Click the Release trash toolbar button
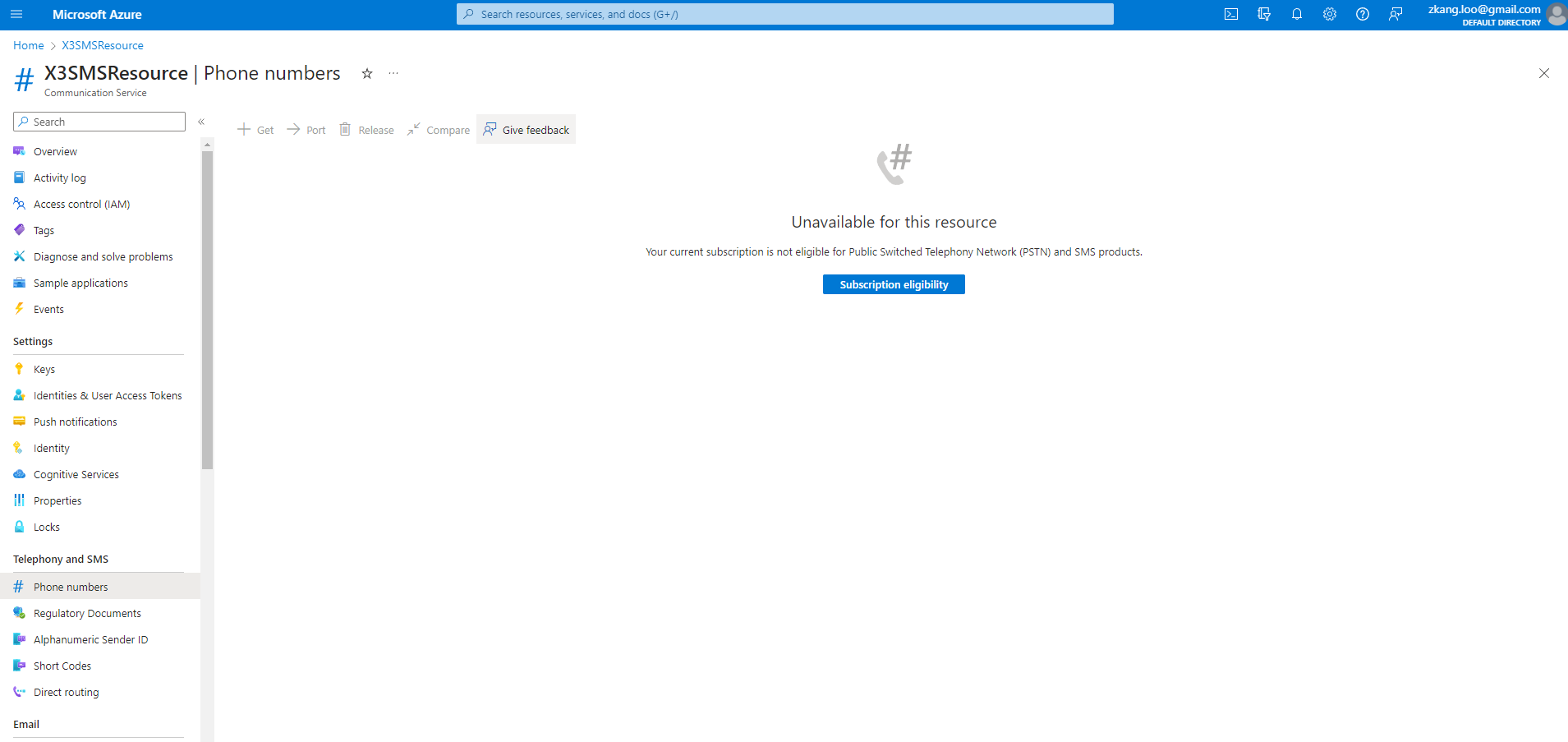The image size is (1568, 742). point(367,130)
